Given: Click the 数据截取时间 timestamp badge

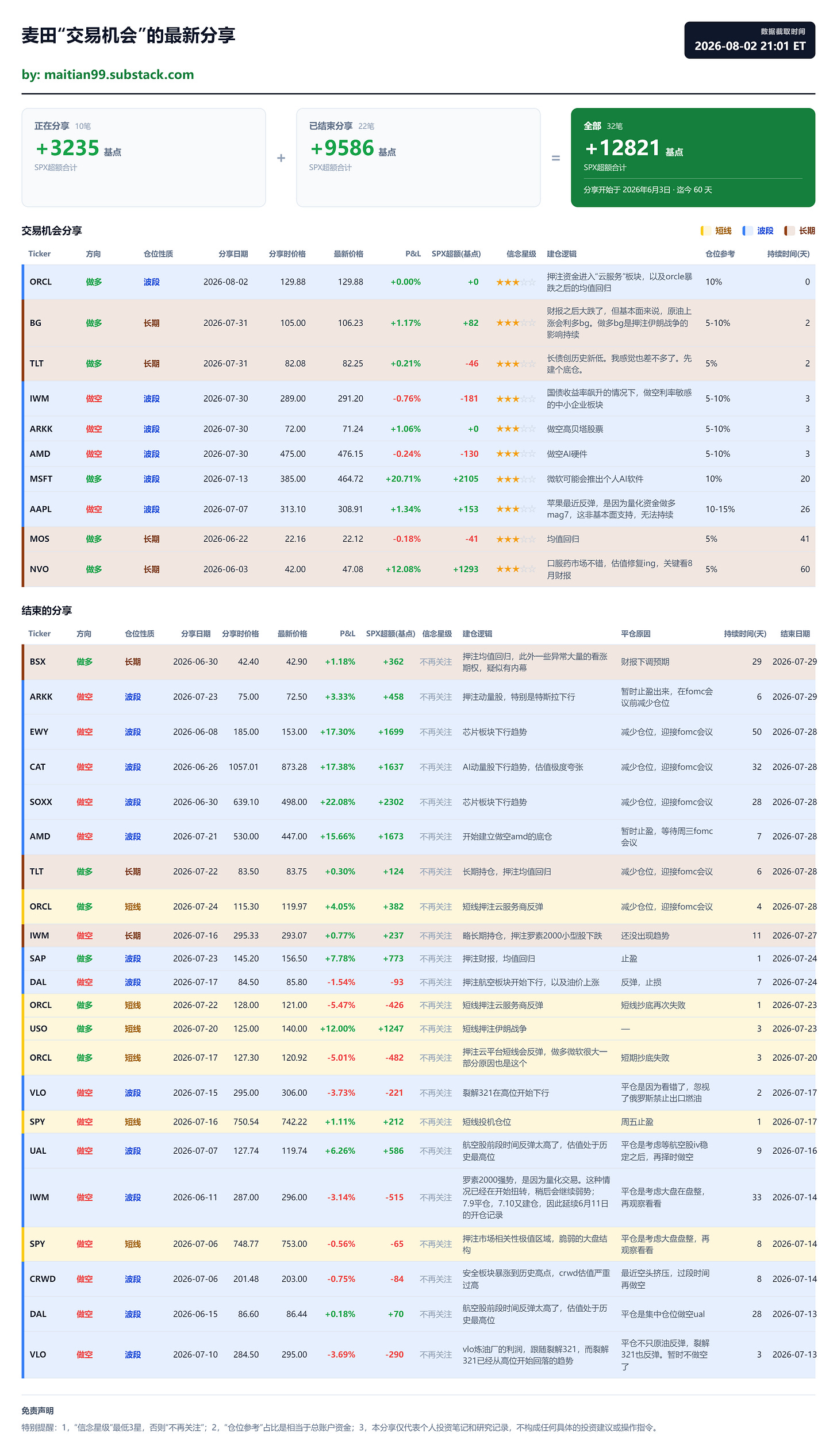Looking at the screenshot, I should click(x=750, y=40).
